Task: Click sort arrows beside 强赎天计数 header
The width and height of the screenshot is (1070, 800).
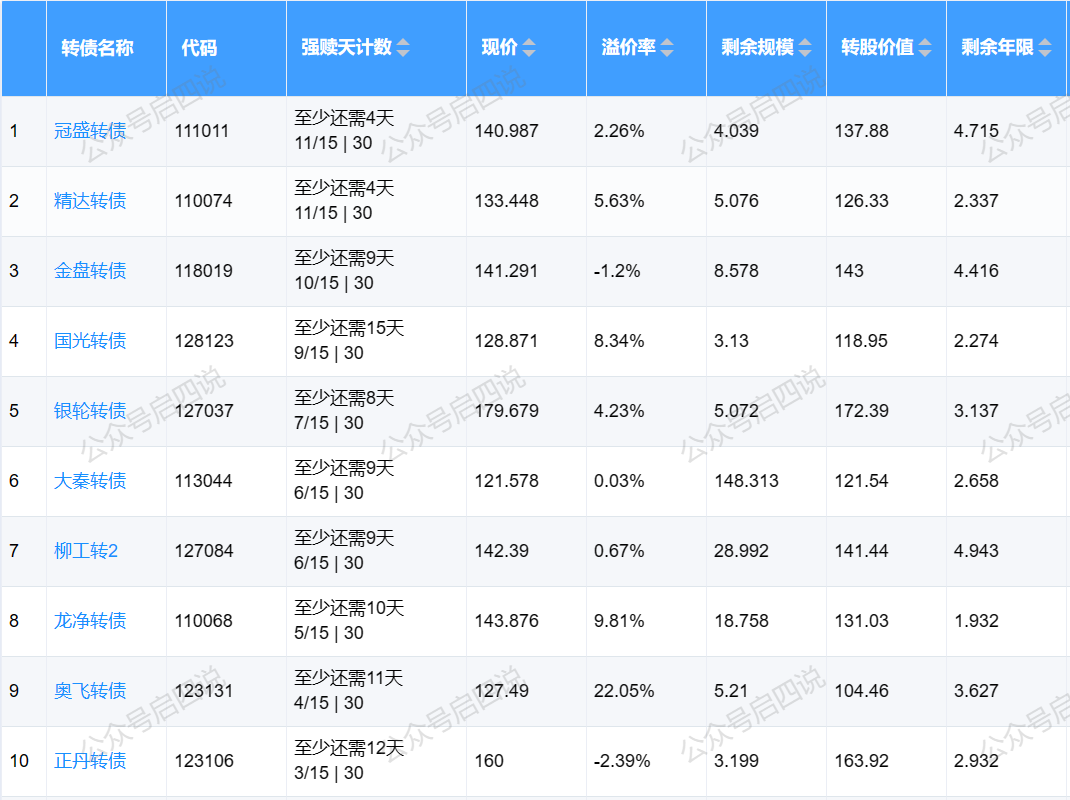Action: pyautogui.click(x=403, y=48)
